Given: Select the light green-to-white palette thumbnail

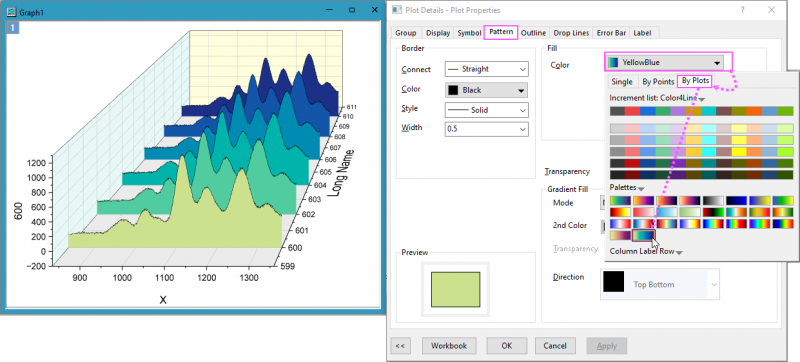Looking at the screenshot, I should [x=690, y=212].
